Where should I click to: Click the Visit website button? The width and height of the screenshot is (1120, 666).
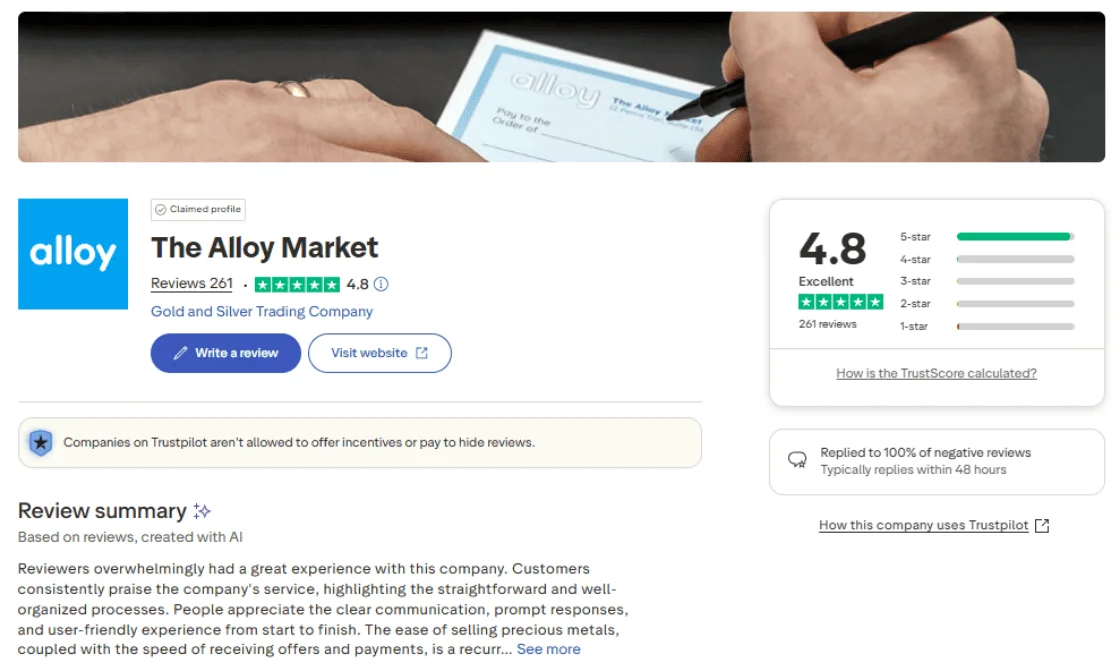click(380, 353)
